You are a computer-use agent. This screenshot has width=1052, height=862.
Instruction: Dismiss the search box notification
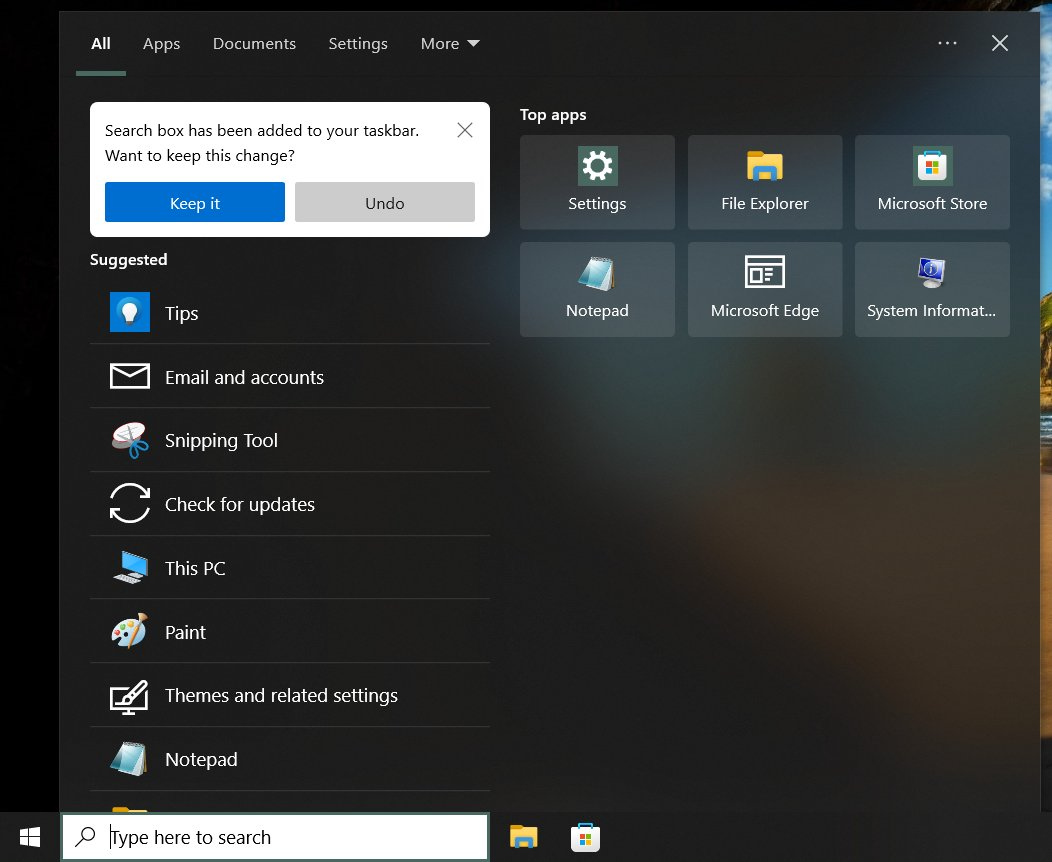coord(465,130)
